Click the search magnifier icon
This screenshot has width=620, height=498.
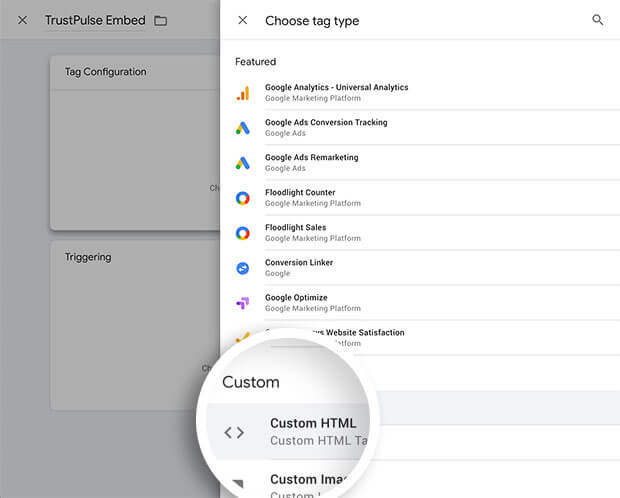[597, 20]
